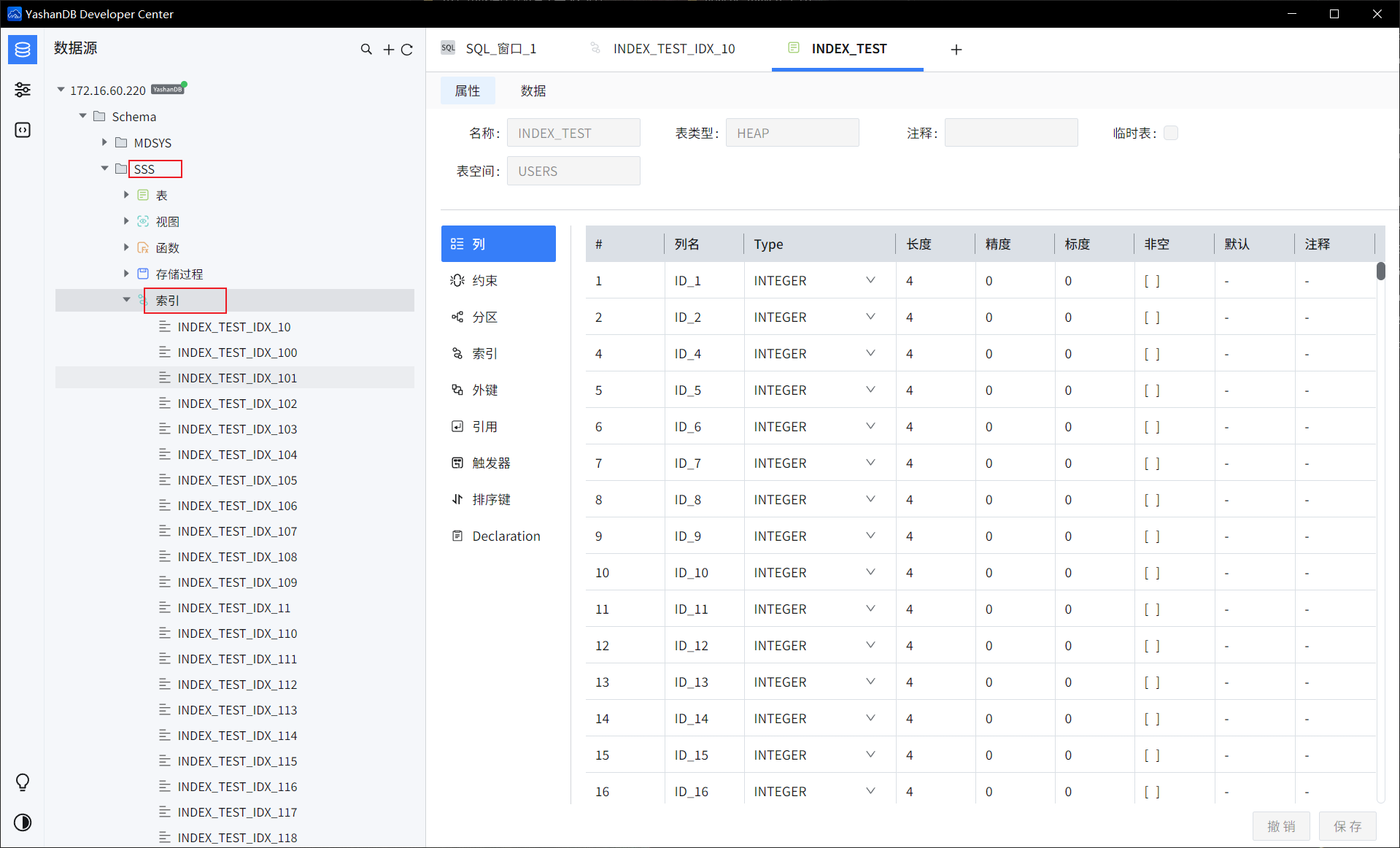This screenshot has height=848, width=1400.
Task: Open the settings sliders icon in sidebar
Action: 23,90
